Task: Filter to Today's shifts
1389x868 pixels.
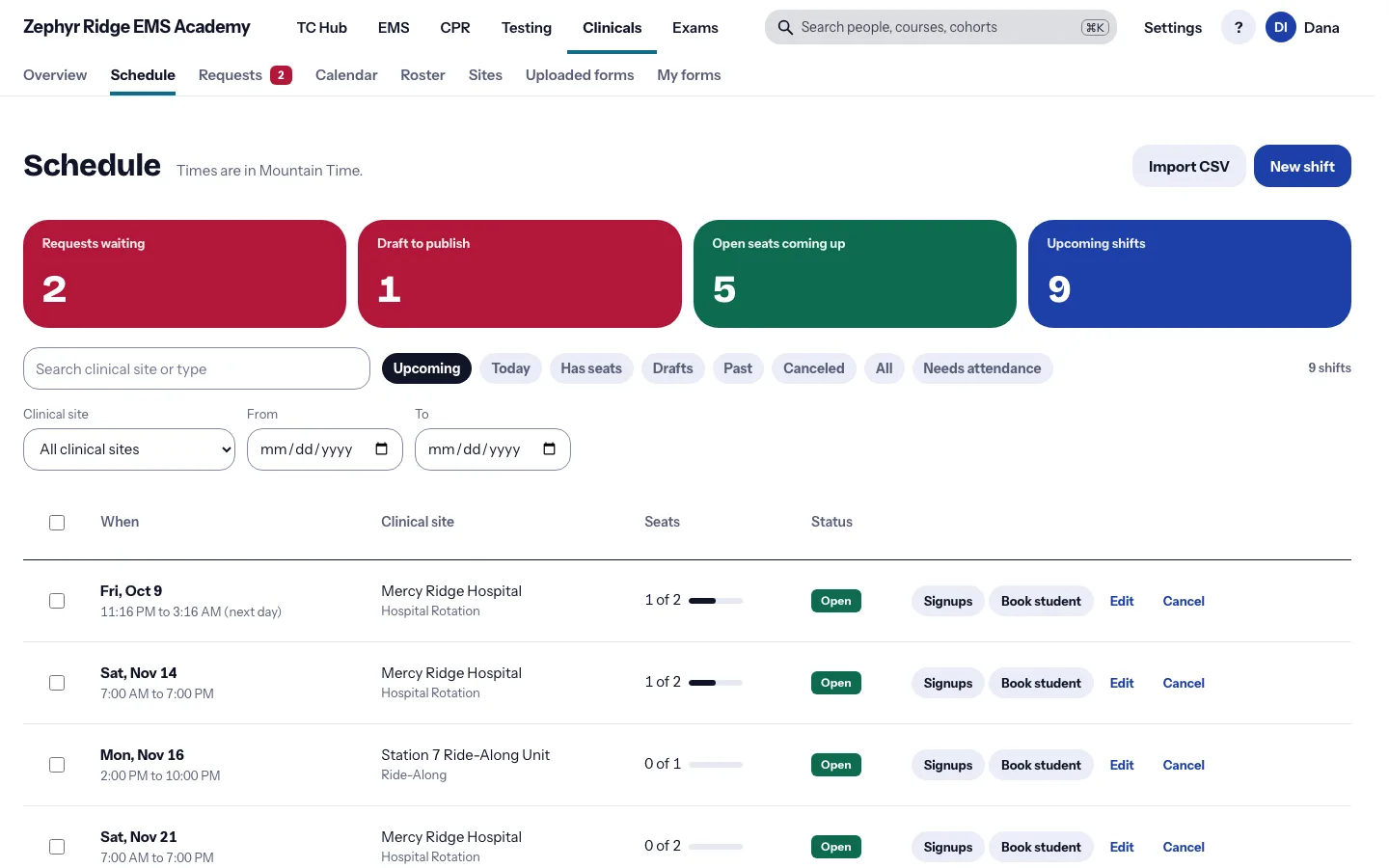Action: pyautogui.click(x=510, y=368)
